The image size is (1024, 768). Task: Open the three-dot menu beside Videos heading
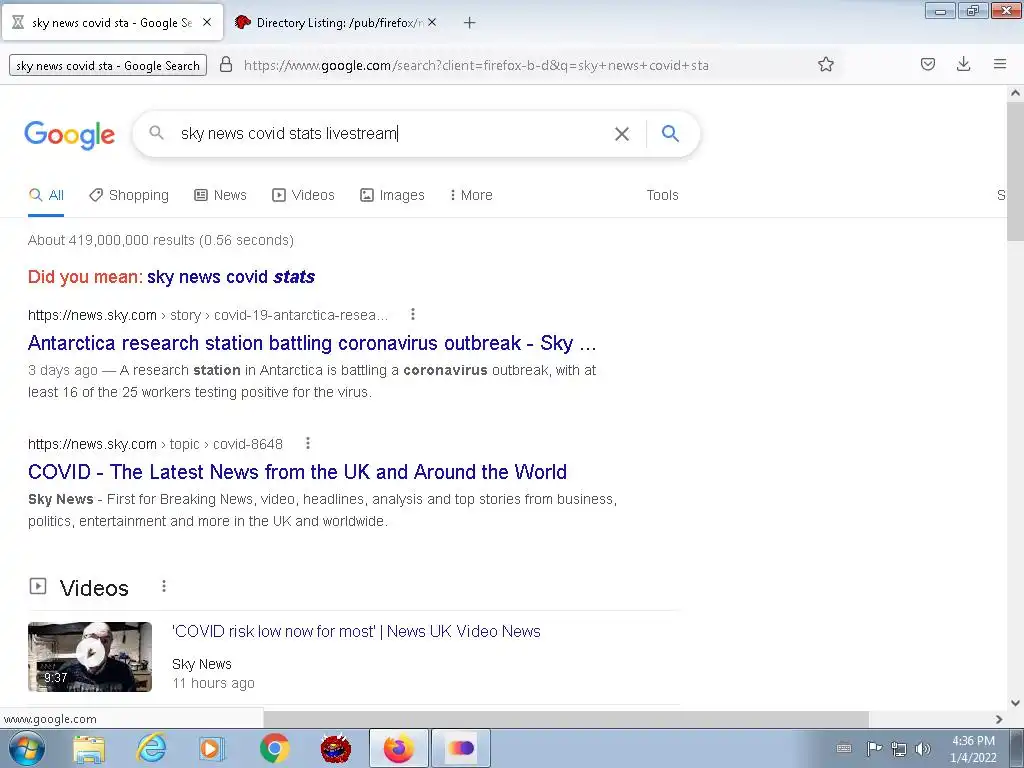coord(164,586)
